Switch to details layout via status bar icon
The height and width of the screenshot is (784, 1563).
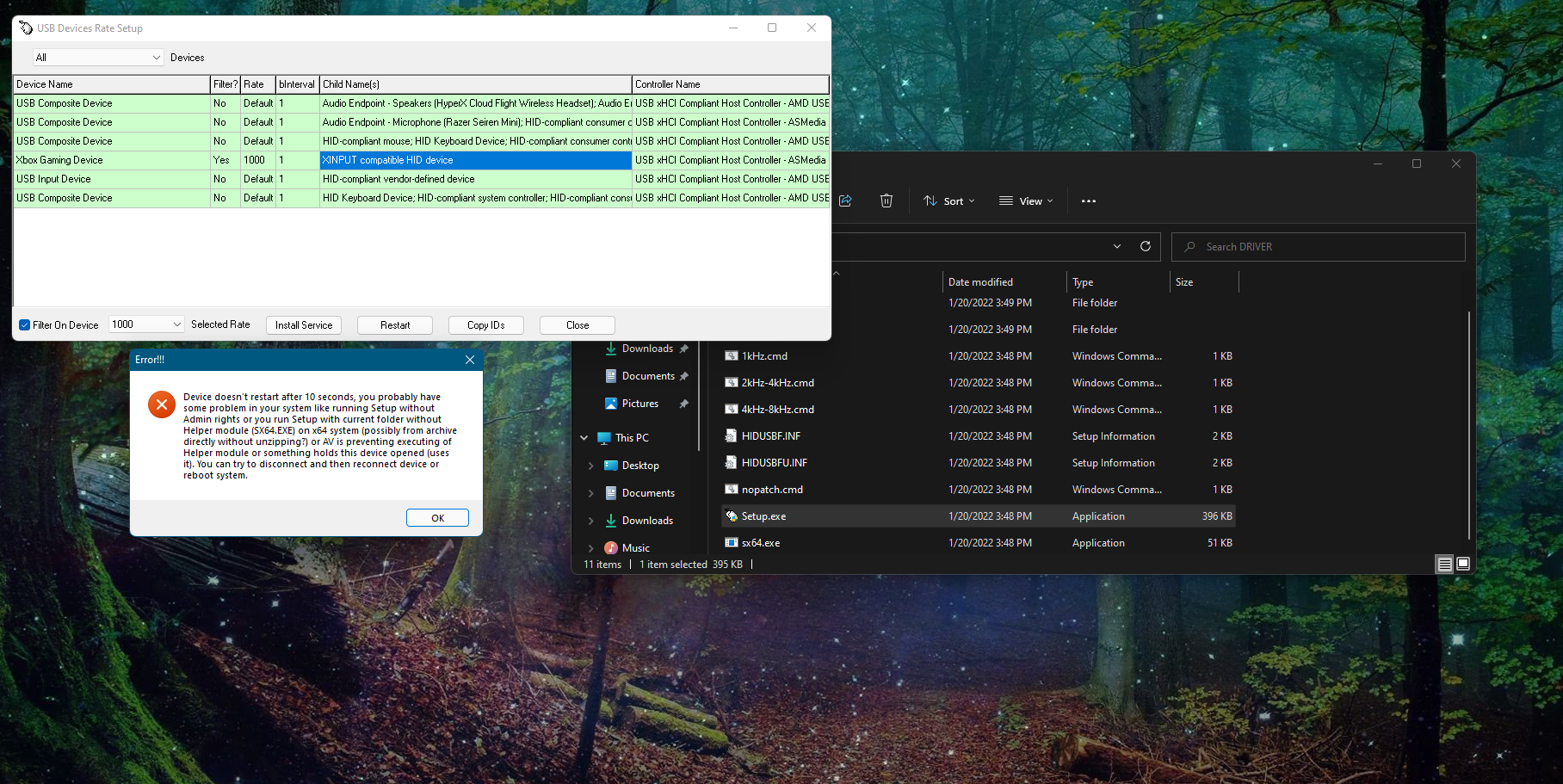1444,564
